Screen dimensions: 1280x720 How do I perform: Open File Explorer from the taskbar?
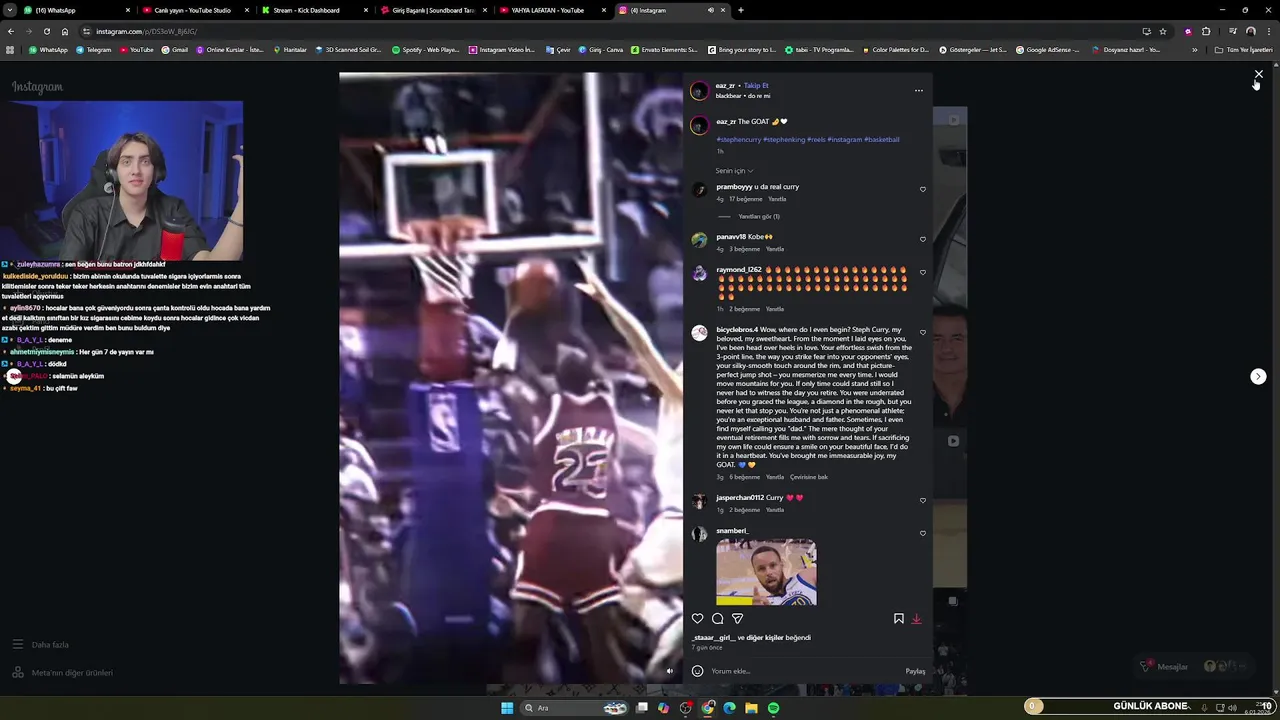click(x=751, y=708)
